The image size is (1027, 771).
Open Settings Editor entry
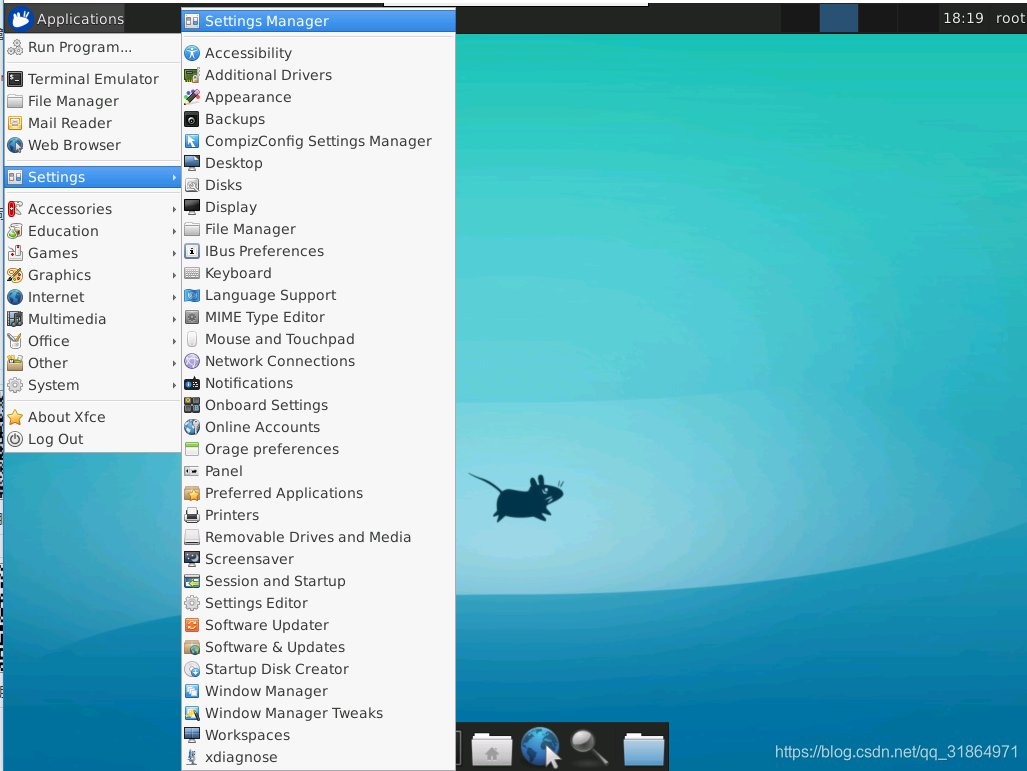click(318, 603)
